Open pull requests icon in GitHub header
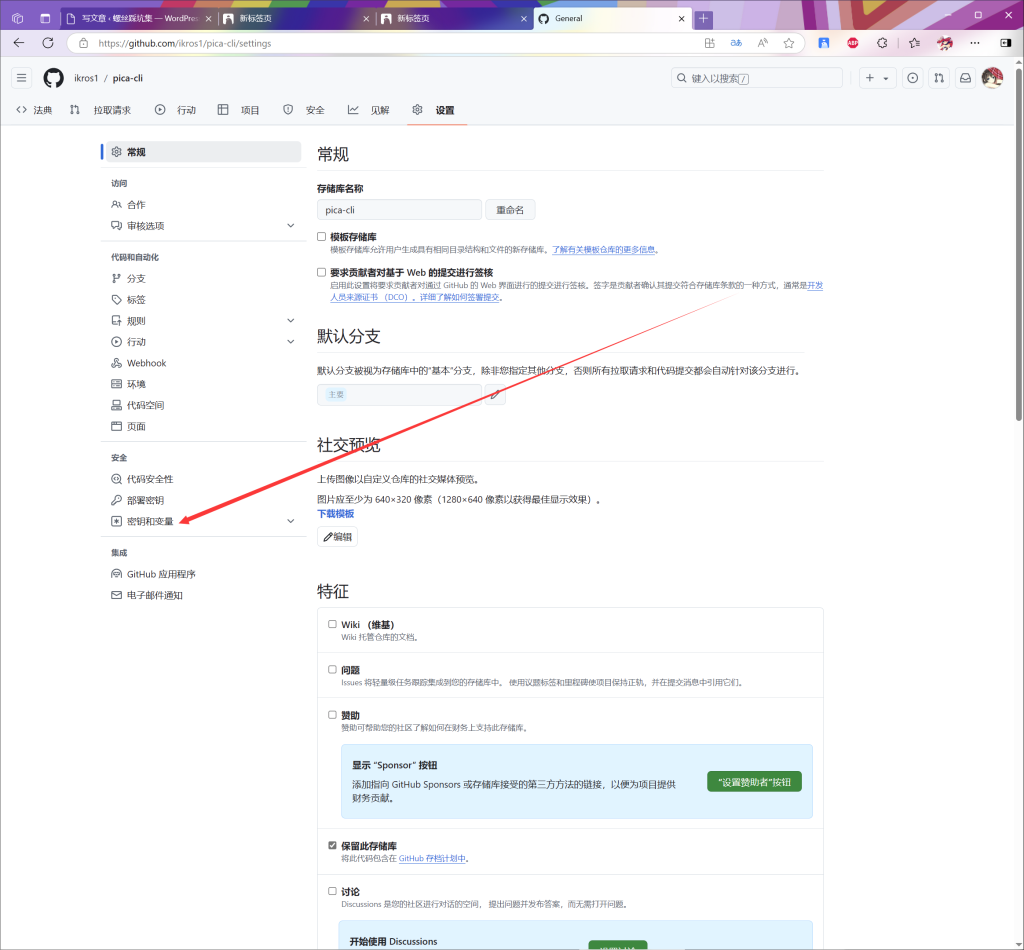Screen dimensions: 1024x950 pyautogui.click(x=938, y=78)
